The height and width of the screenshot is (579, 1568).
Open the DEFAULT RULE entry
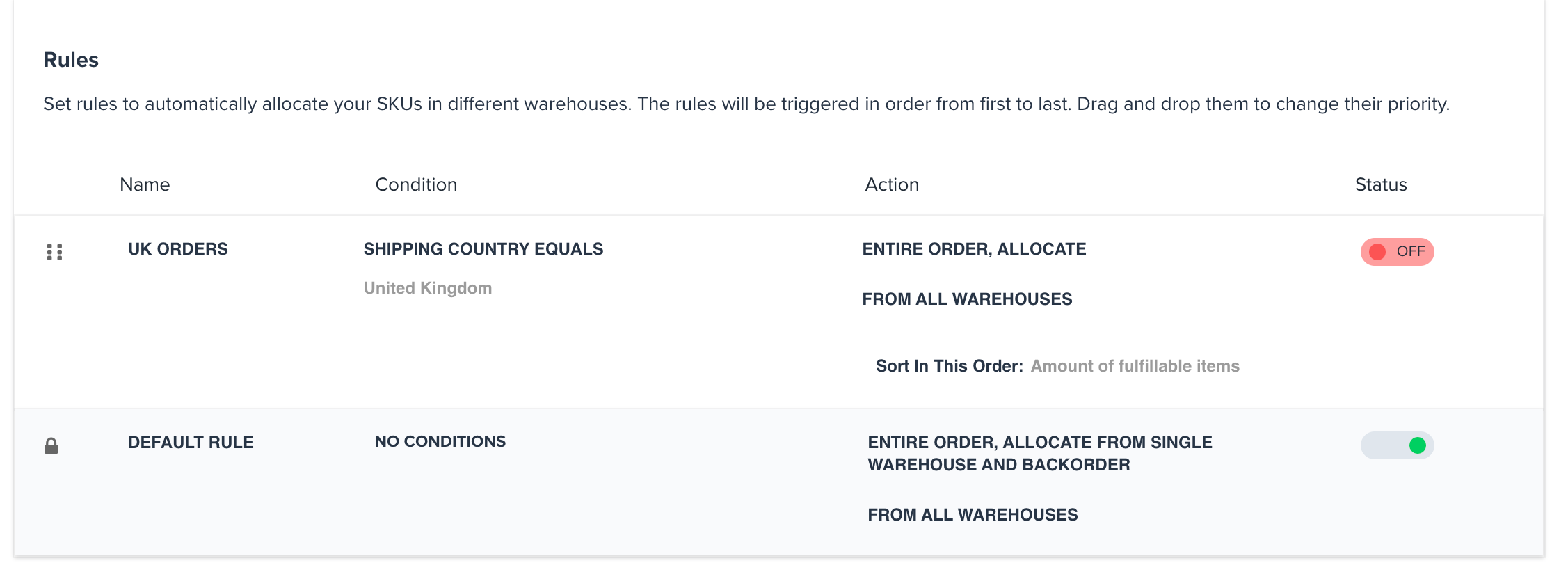click(x=191, y=443)
